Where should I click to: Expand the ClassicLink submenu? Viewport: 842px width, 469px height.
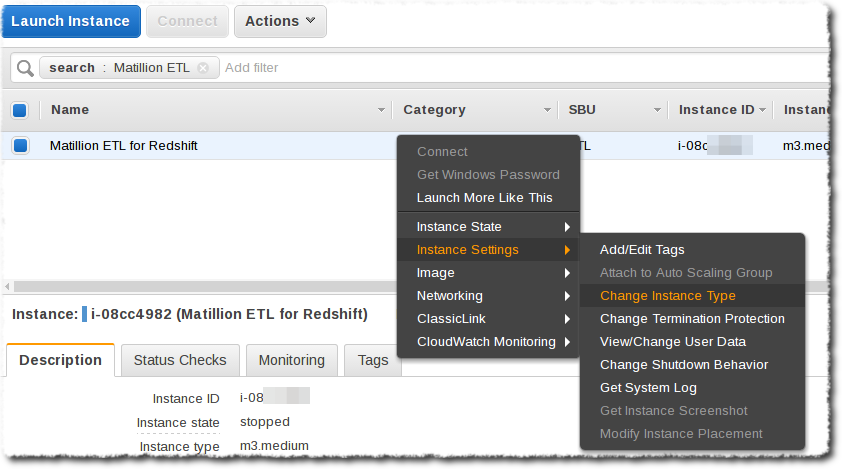[488, 319]
